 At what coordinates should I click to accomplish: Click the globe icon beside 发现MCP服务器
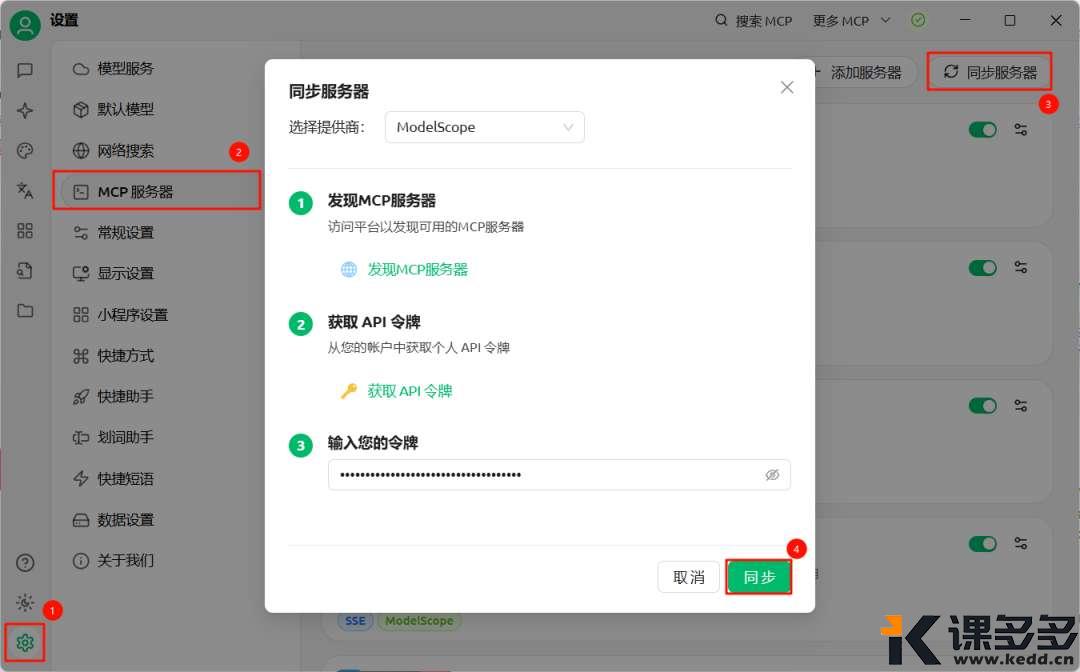[x=349, y=269]
